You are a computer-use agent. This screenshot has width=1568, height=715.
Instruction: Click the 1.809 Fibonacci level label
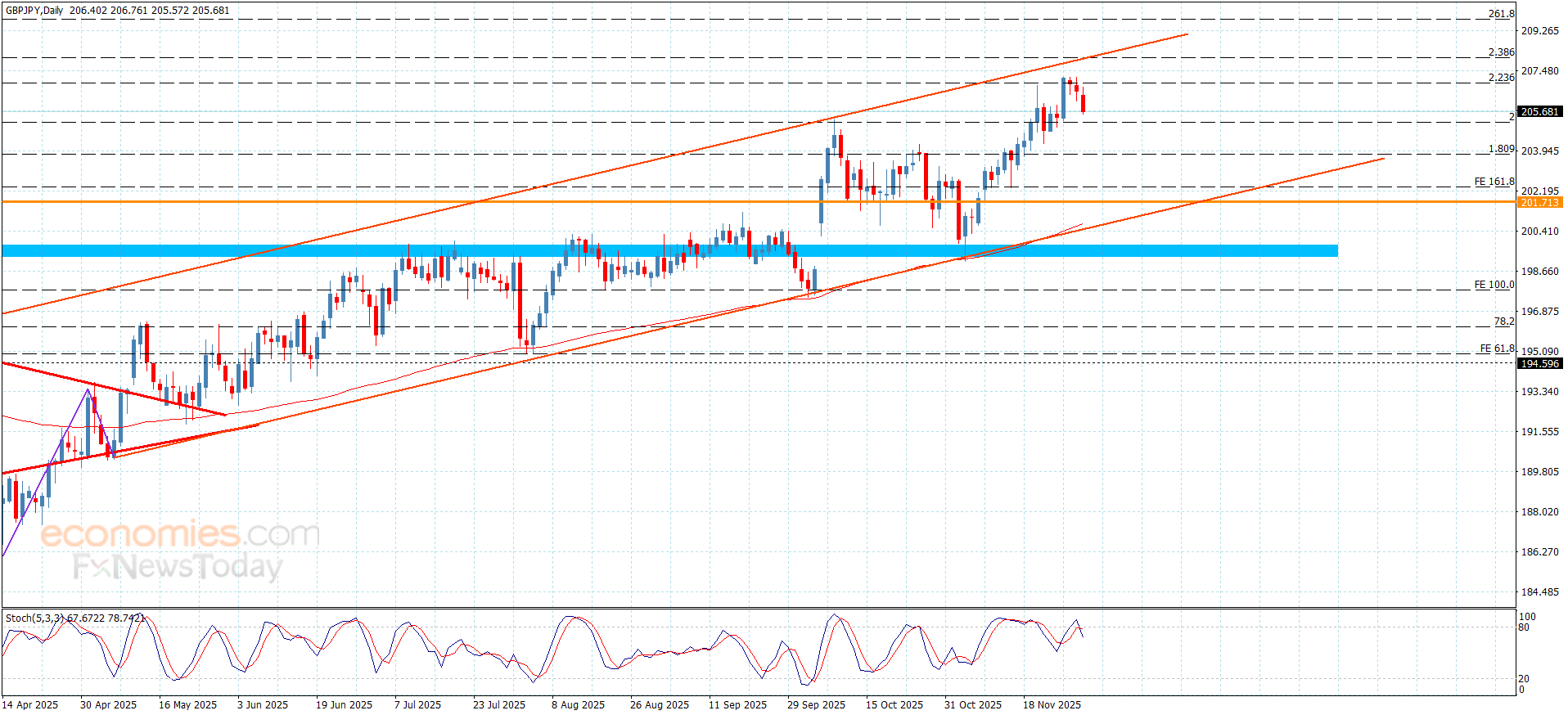pos(1501,150)
